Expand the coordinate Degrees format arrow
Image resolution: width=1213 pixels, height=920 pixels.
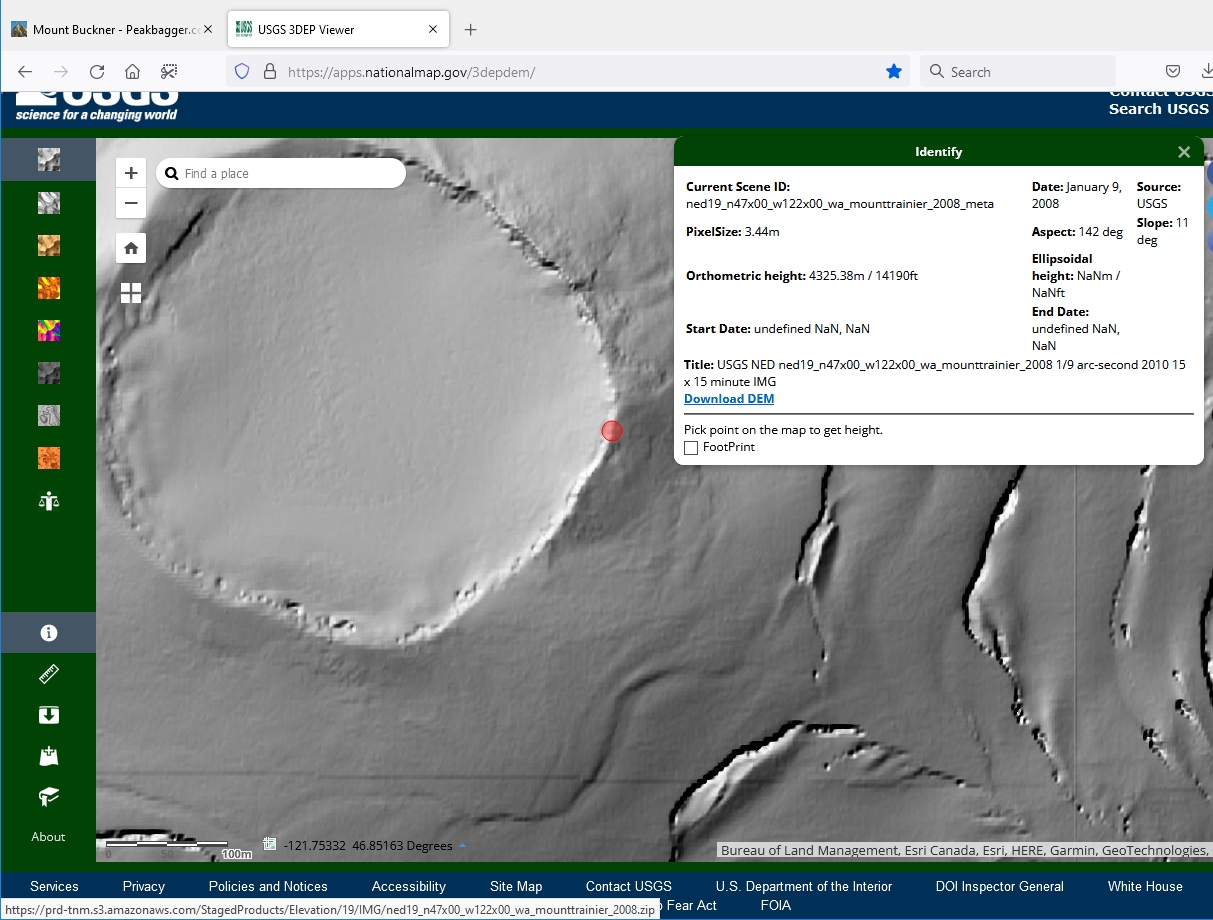point(462,846)
